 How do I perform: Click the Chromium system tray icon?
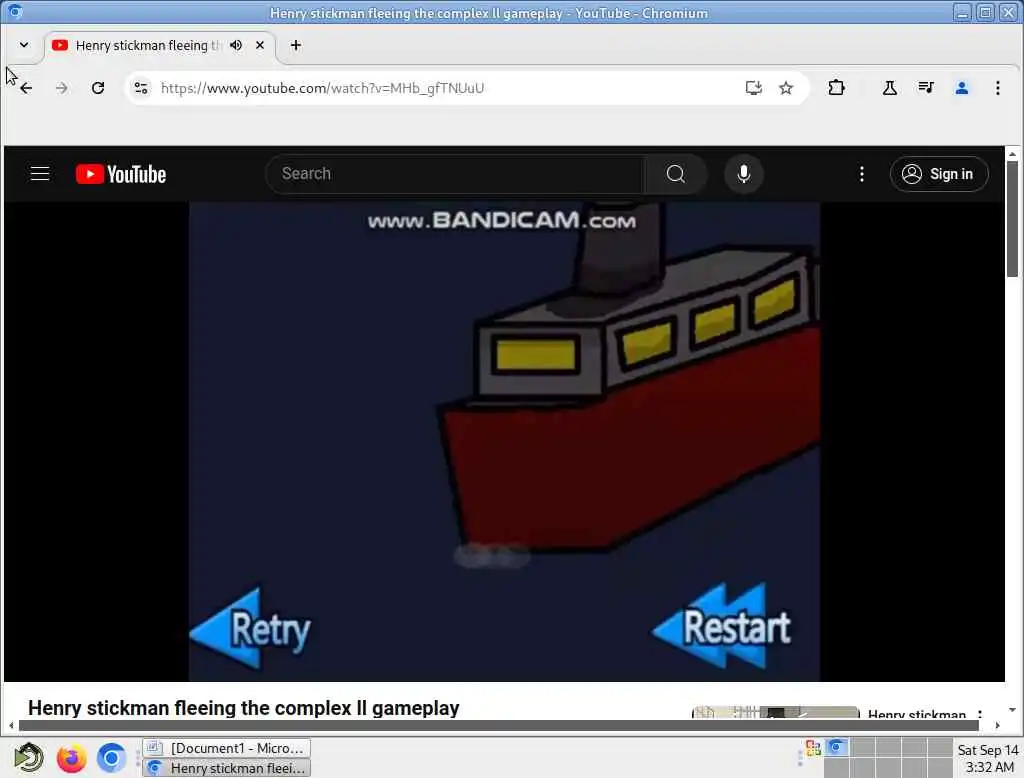point(837,747)
